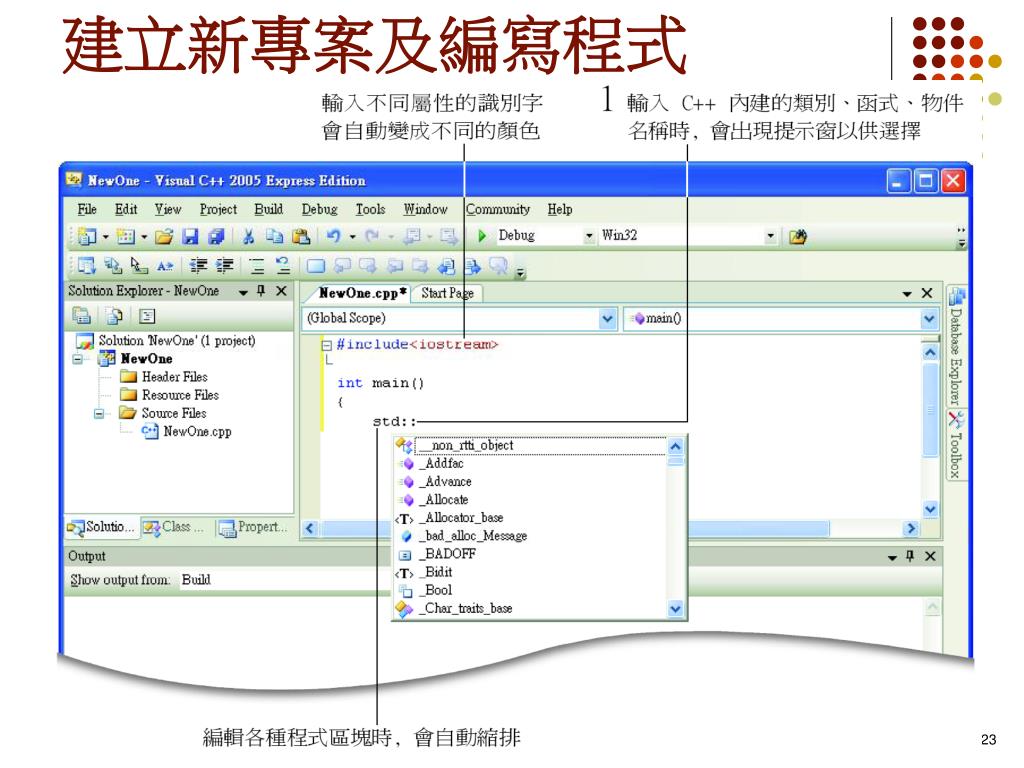Open the Build menu
Screen dimensions: 1024x768
pos(268,209)
